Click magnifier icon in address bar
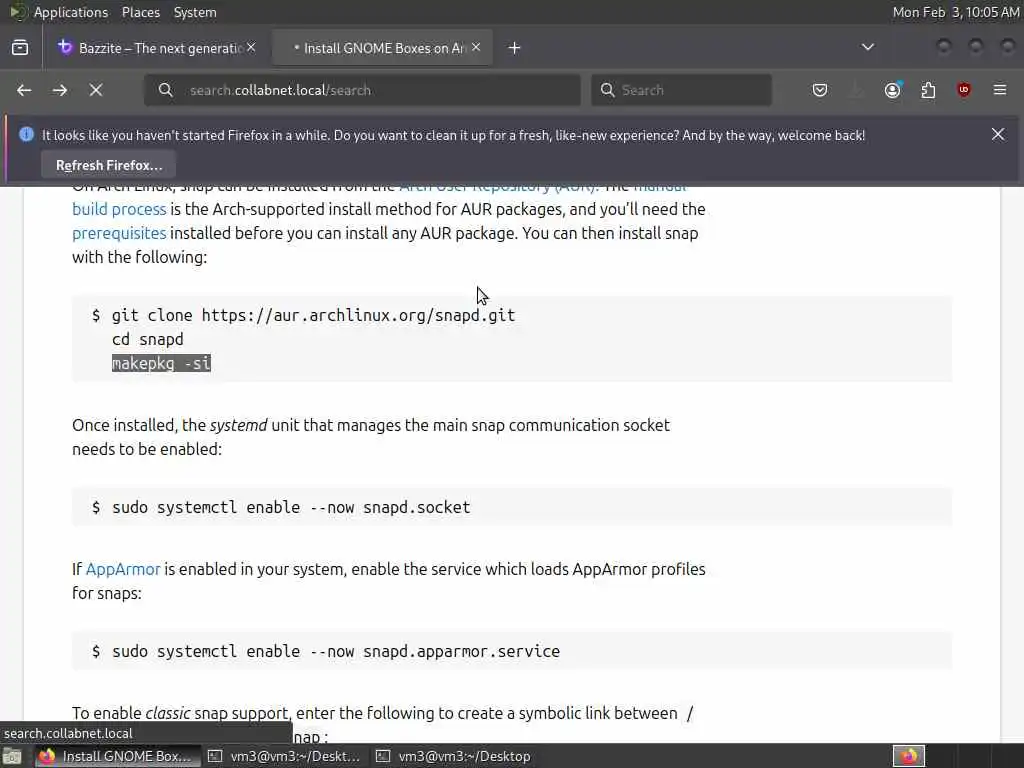Screen dimensions: 1024x768 166,90
